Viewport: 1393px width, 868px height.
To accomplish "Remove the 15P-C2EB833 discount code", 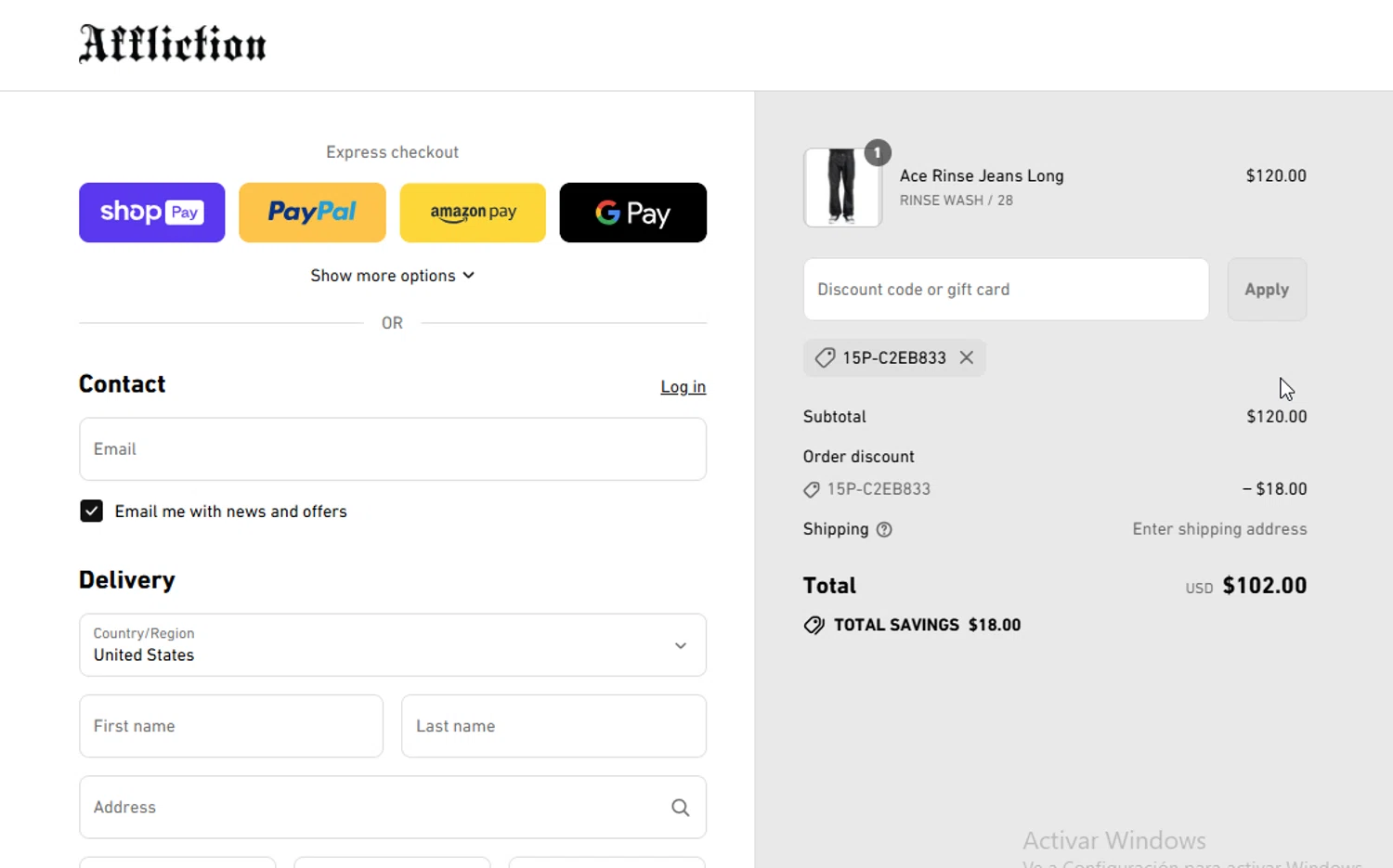I will (x=967, y=357).
